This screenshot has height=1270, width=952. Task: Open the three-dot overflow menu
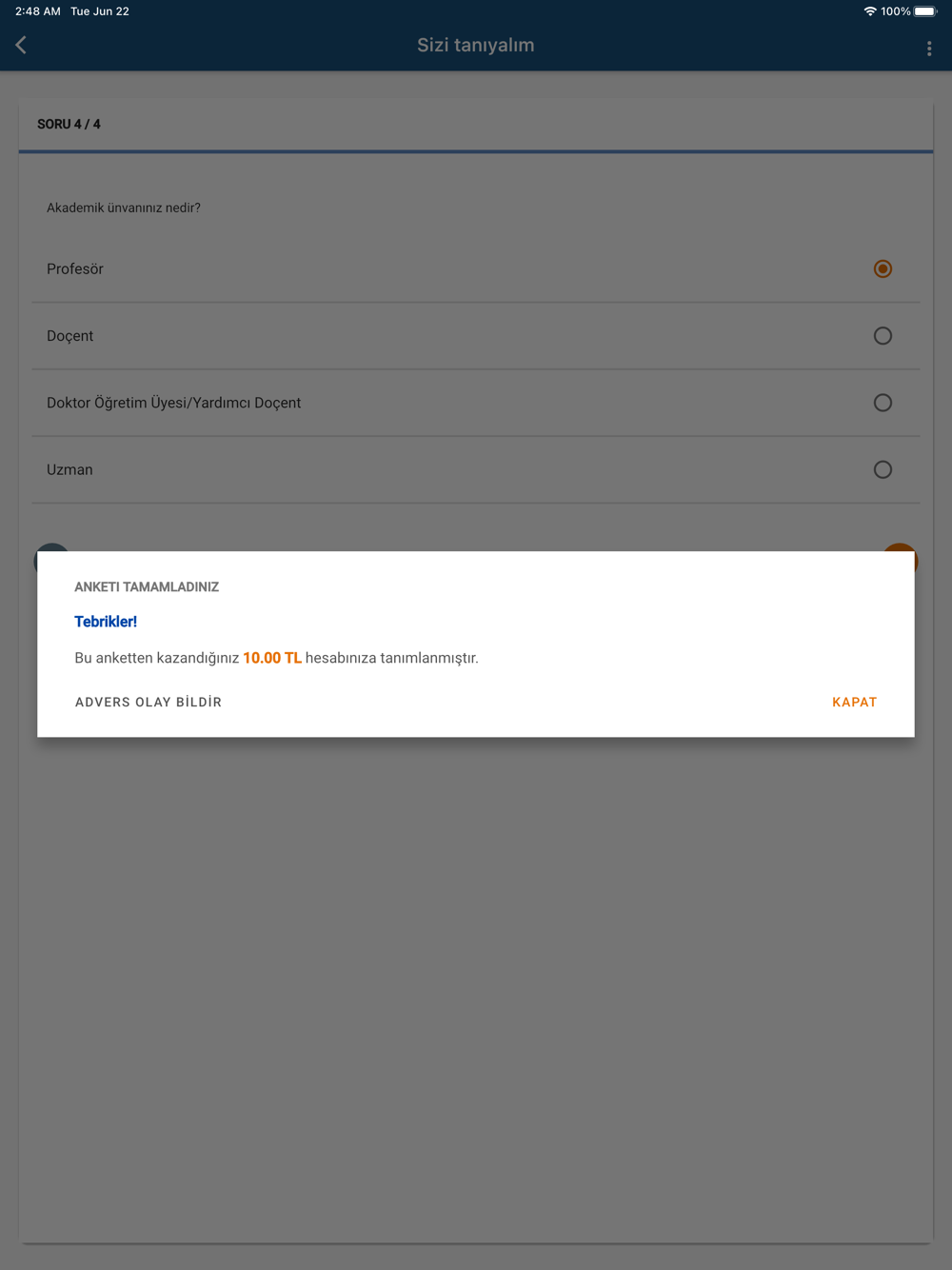click(929, 48)
